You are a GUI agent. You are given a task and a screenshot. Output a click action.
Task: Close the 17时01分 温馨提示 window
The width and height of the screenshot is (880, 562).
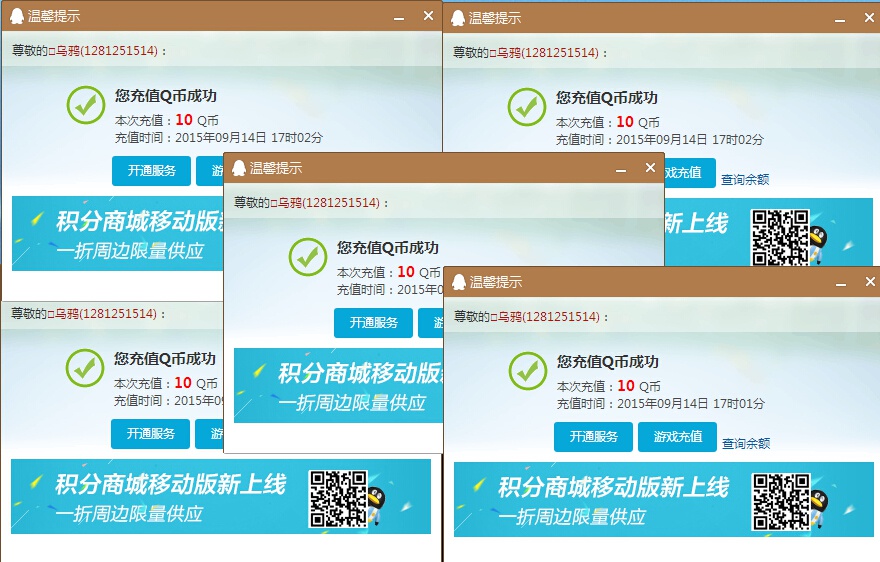point(870,281)
